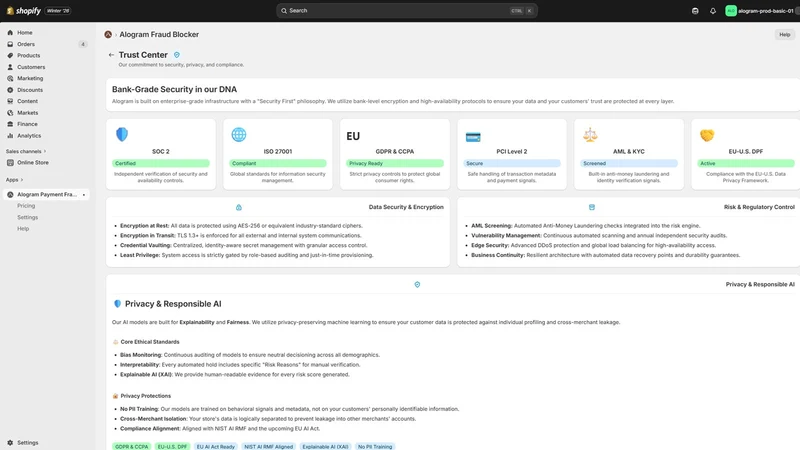Click the EU-U.S. DPF tag
Screen dimensions: 800x450
point(172,446)
